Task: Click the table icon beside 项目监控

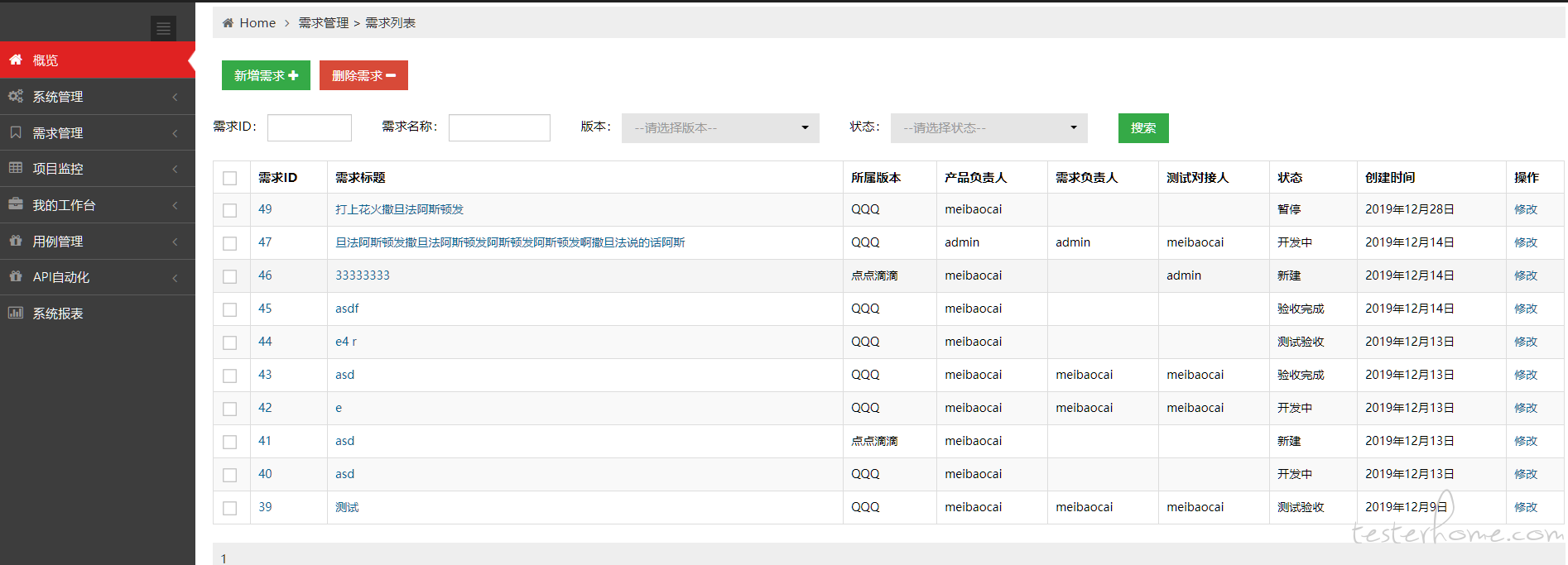Action: tap(16, 168)
